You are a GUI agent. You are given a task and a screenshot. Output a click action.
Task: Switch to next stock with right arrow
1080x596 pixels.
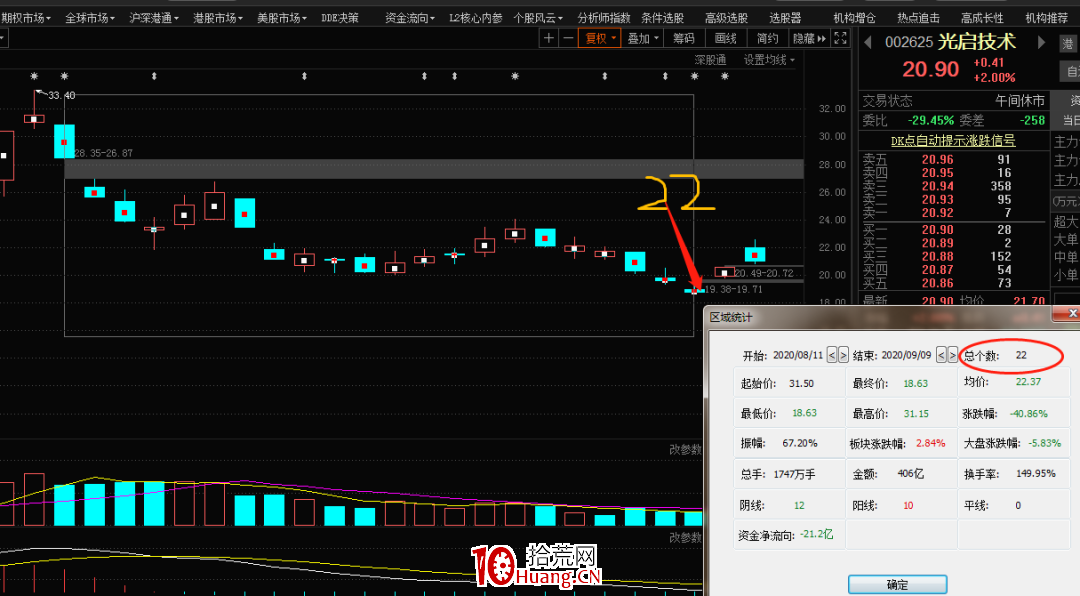tap(1040, 43)
